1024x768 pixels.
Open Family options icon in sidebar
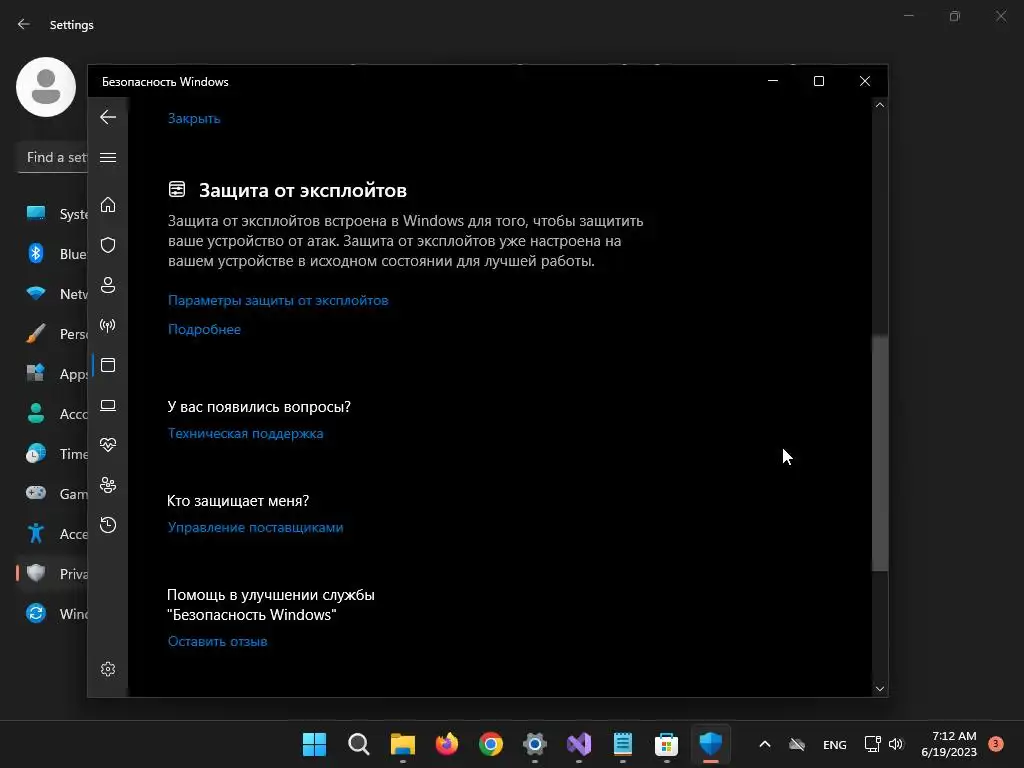(108, 485)
